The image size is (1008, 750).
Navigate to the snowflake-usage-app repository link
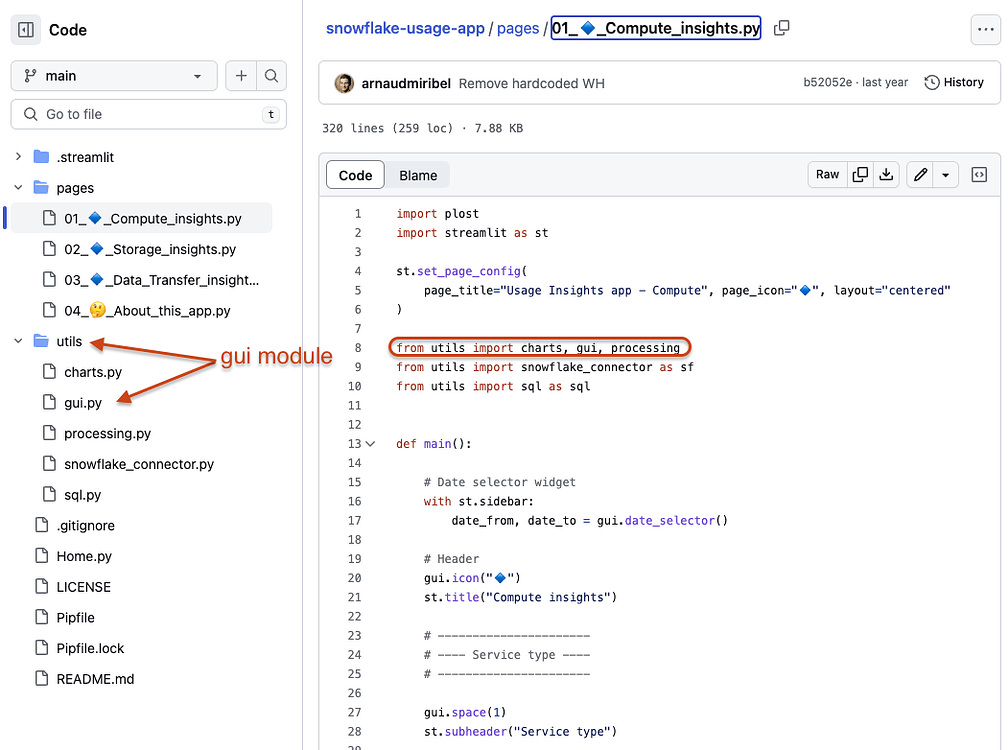[x=405, y=28]
